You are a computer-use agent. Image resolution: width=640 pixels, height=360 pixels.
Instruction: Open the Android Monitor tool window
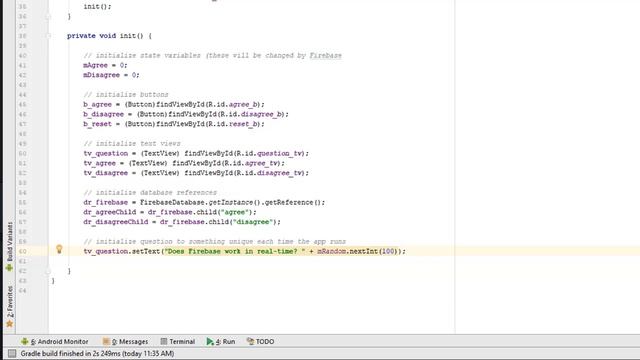55,342
